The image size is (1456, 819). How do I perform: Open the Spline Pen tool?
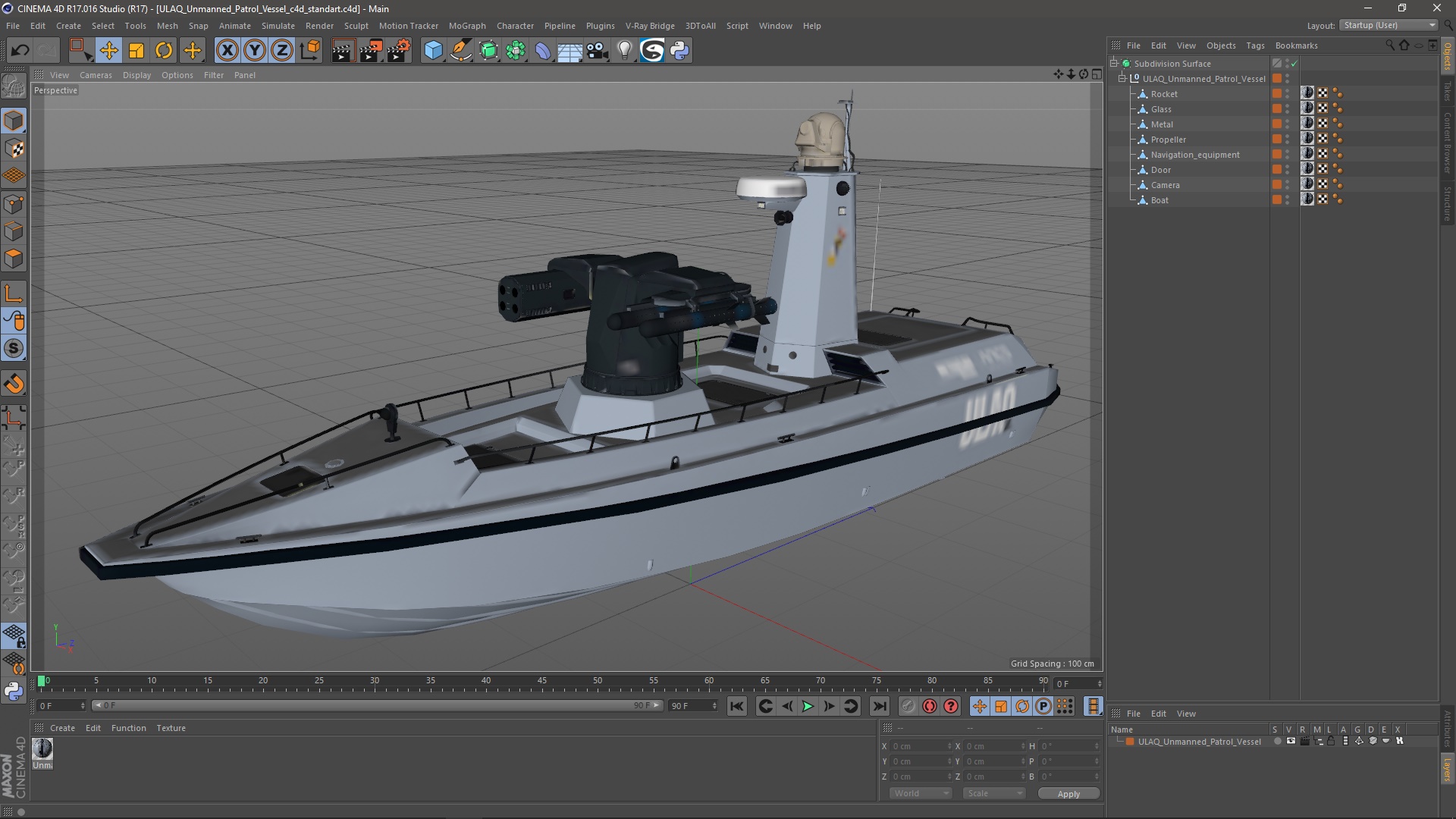point(461,51)
